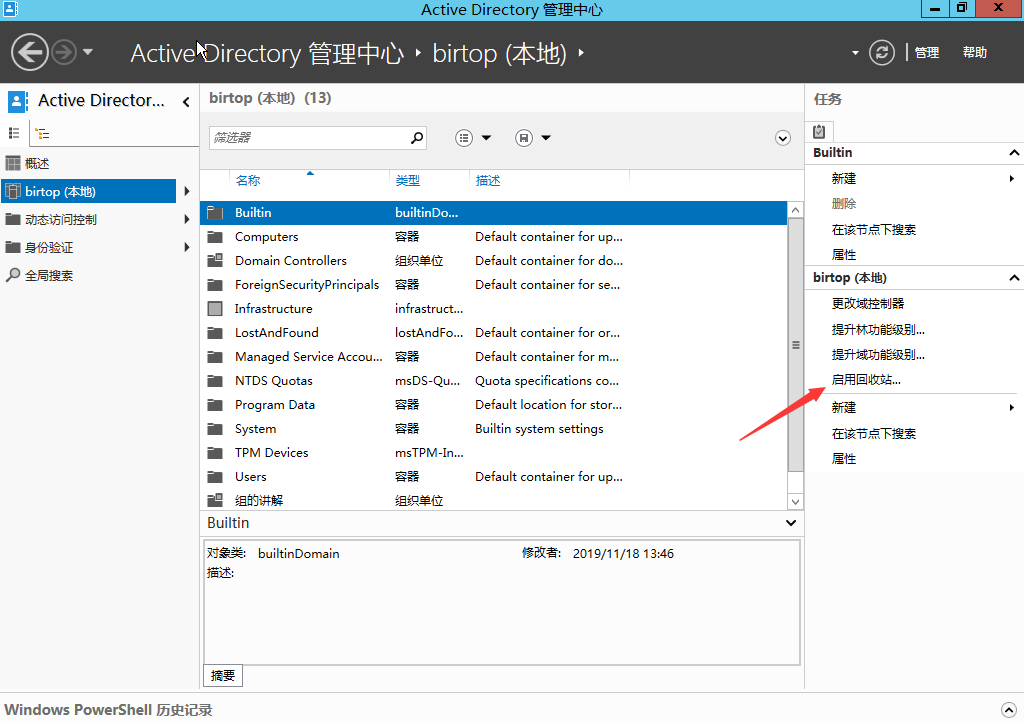Open 身份验证 in navigation pane

pos(49,248)
